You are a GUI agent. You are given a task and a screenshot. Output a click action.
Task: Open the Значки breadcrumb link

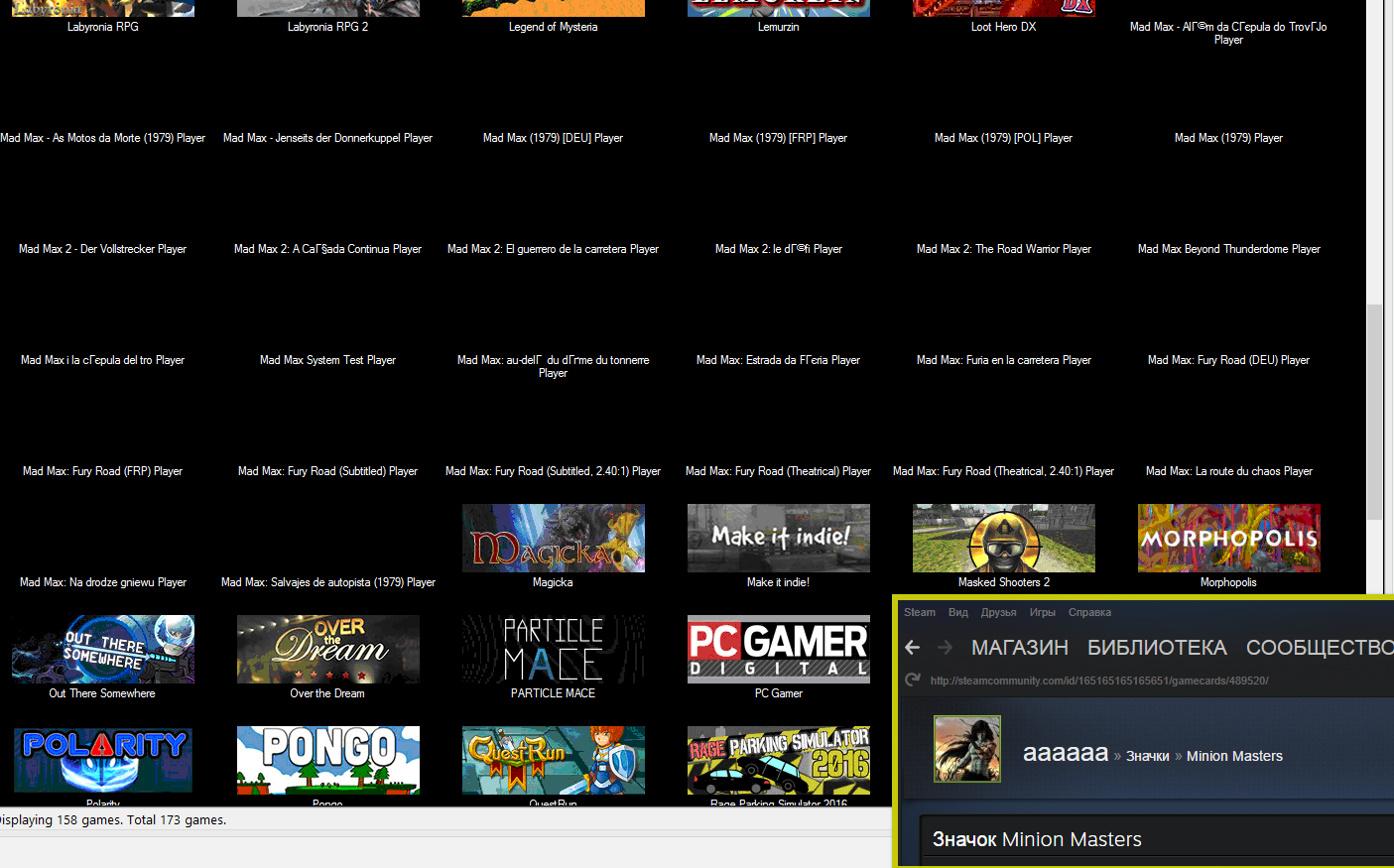pyautogui.click(x=1148, y=756)
